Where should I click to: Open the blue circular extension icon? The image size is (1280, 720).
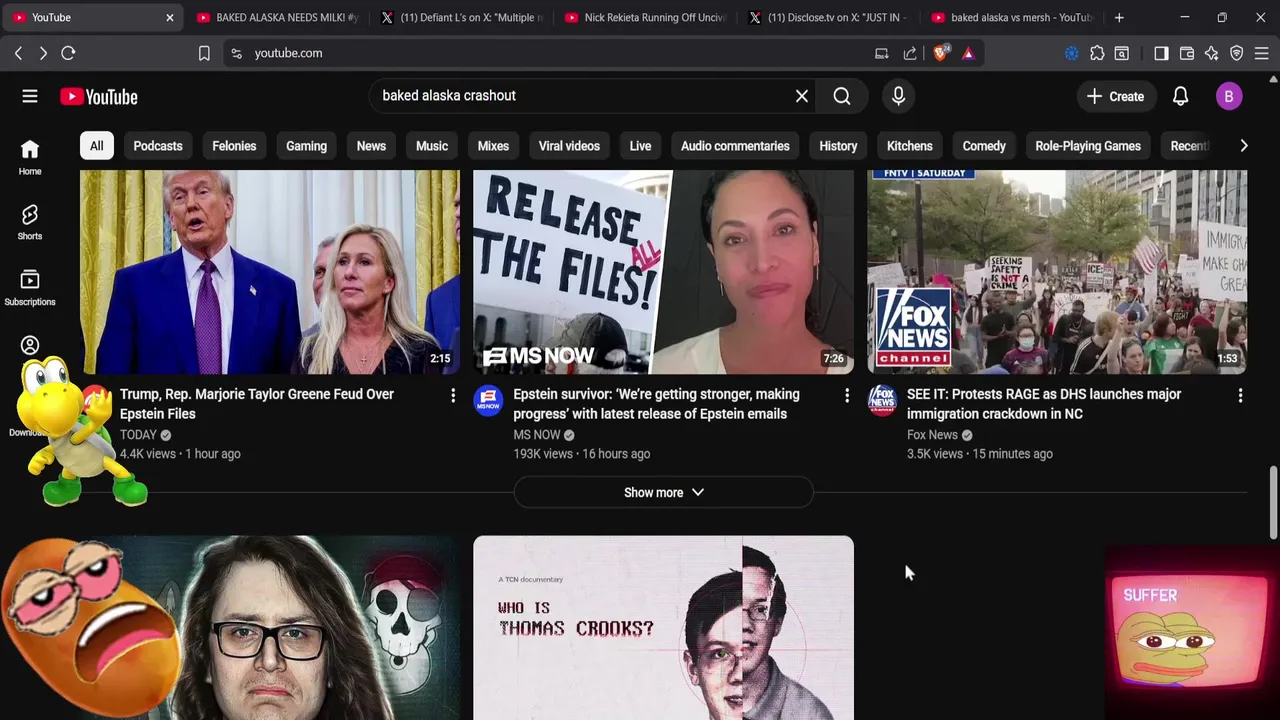1072,53
